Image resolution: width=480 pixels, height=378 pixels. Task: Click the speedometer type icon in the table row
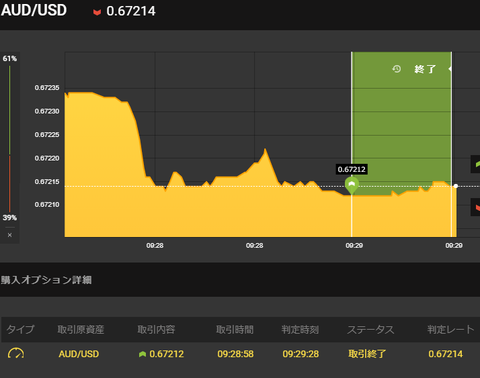pyautogui.click(x=16, y=353)
